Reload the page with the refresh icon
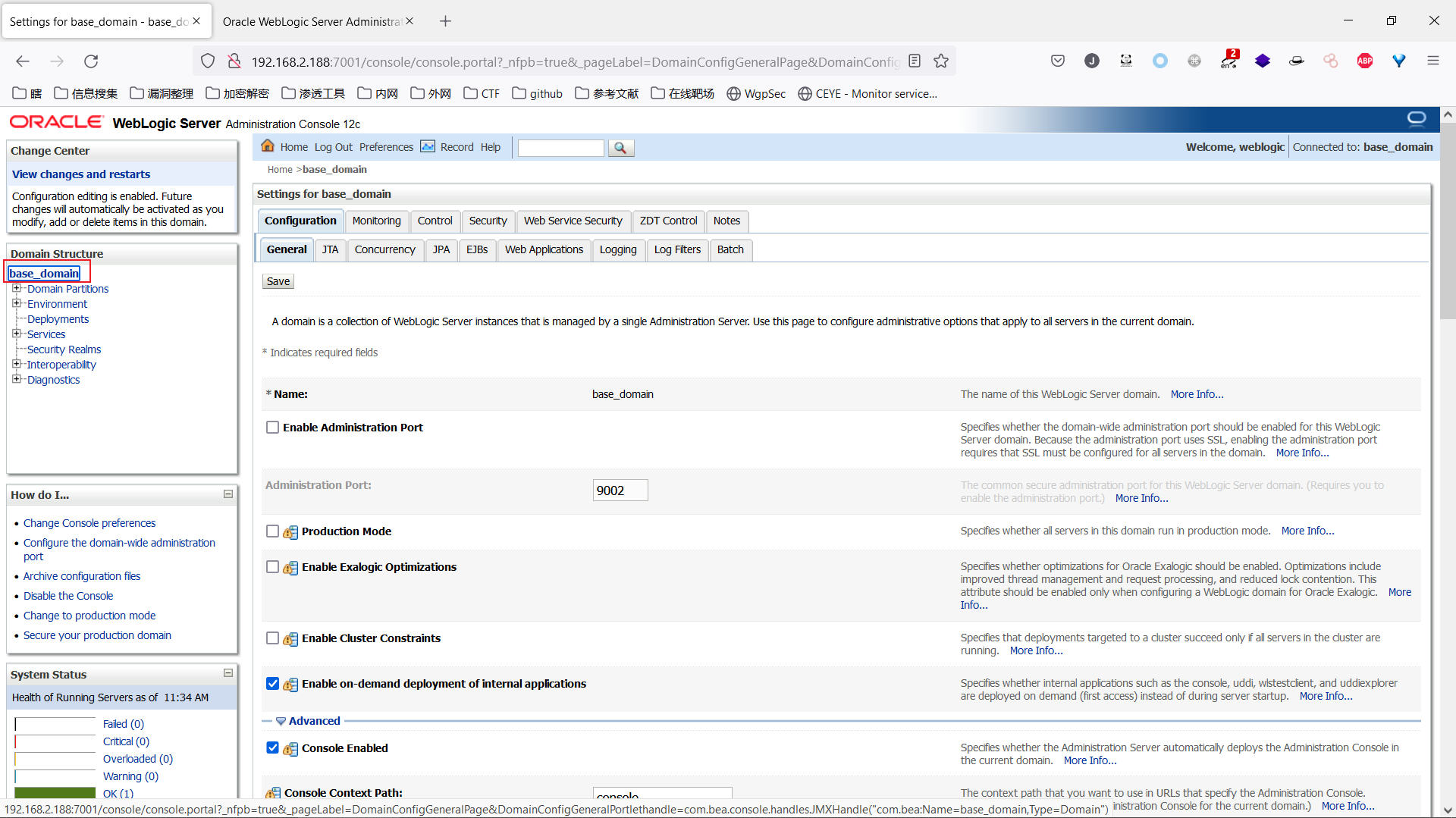The width and height of the screenshot is (1456, 818). [91, 61]
